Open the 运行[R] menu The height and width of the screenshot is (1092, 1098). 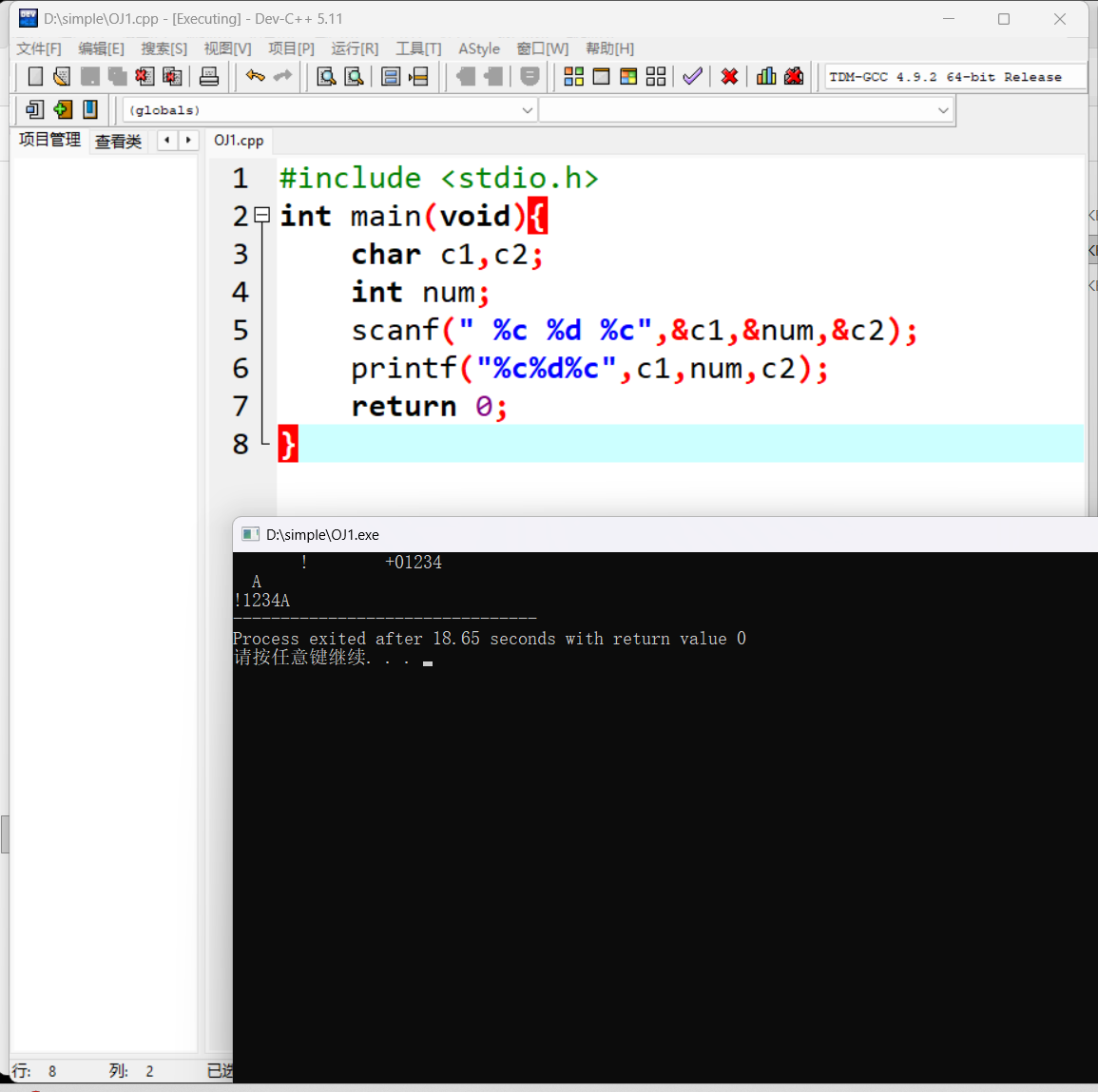pos(355,48)
